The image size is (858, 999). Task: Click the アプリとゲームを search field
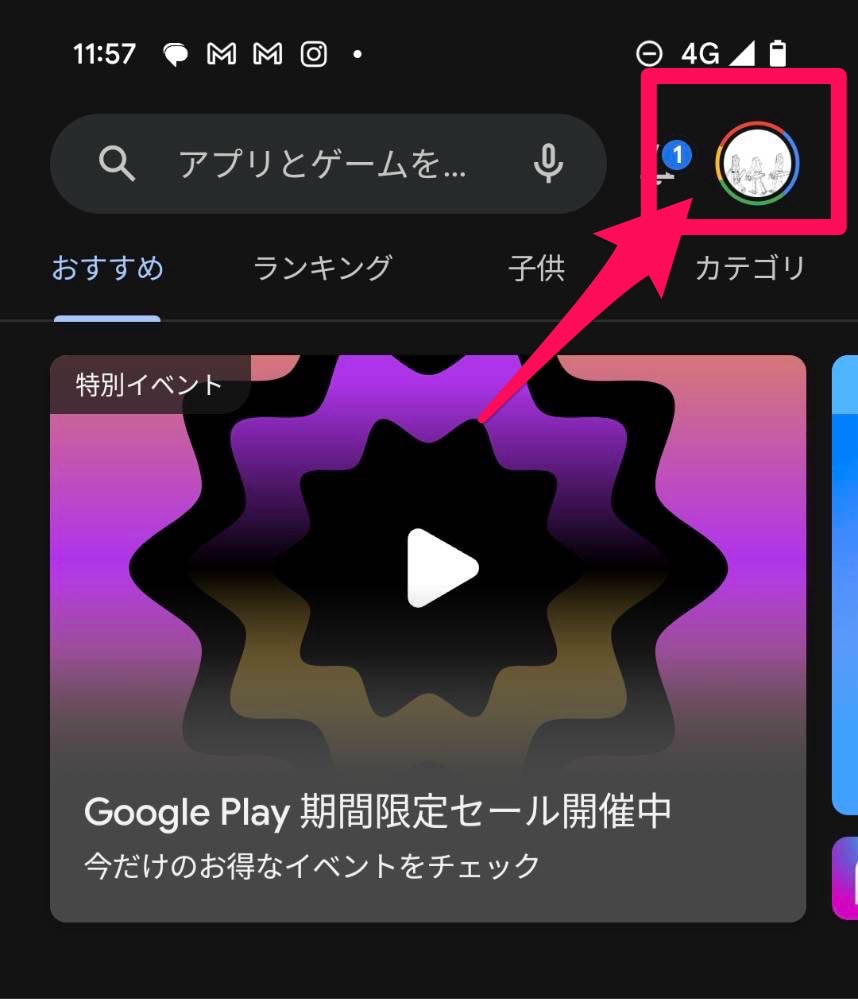pyautogui.click(x=328, y=163)
